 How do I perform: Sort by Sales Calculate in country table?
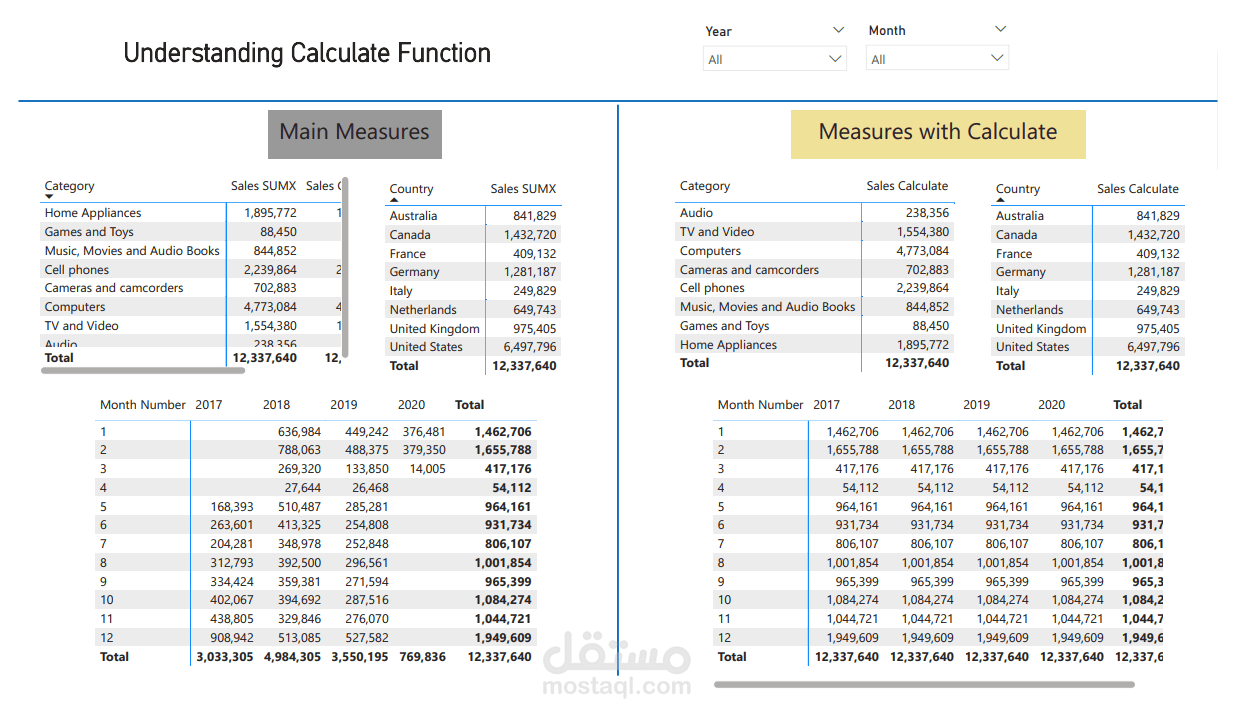tap(1138, 189)
